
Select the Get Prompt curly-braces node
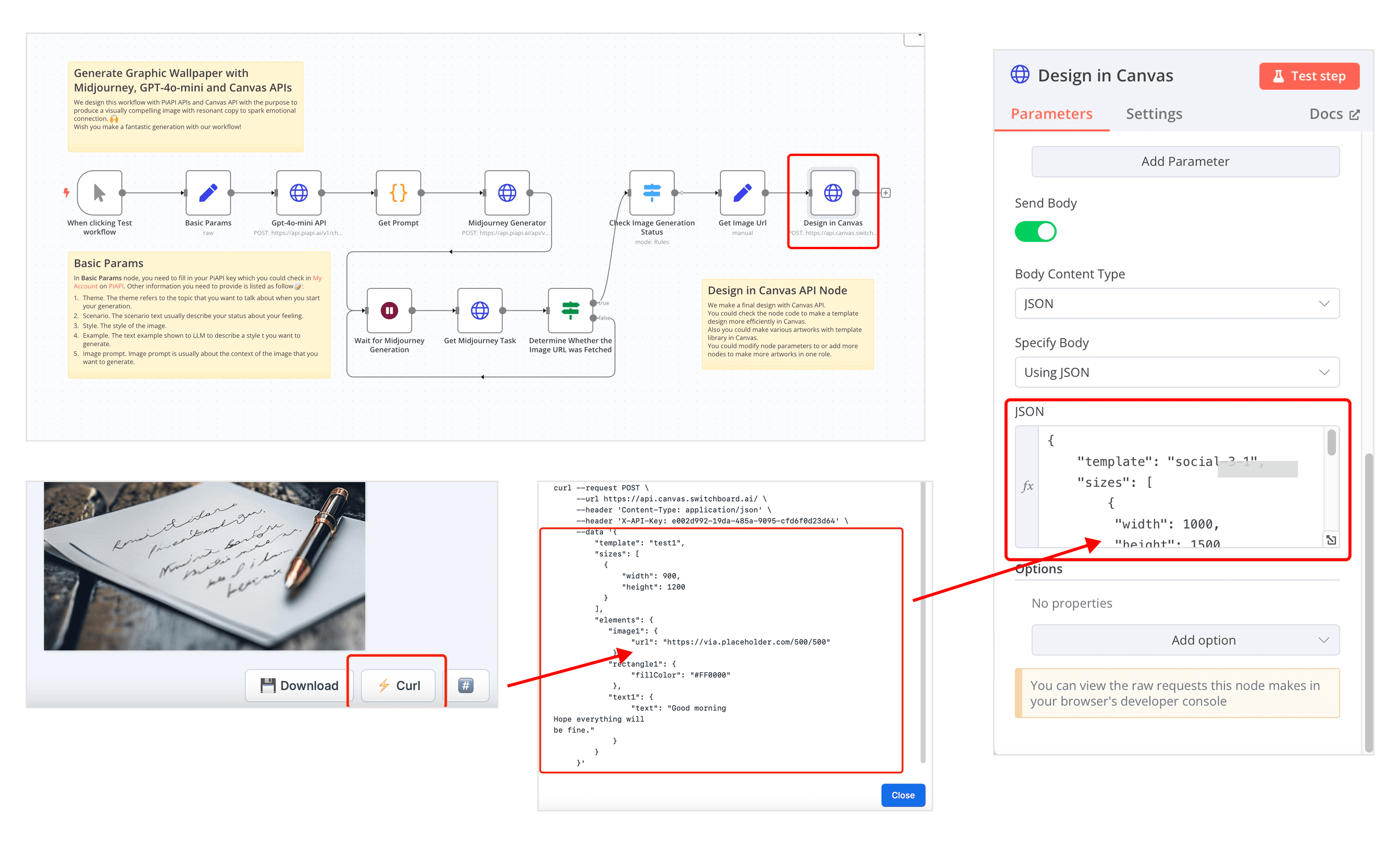point(398,193)
